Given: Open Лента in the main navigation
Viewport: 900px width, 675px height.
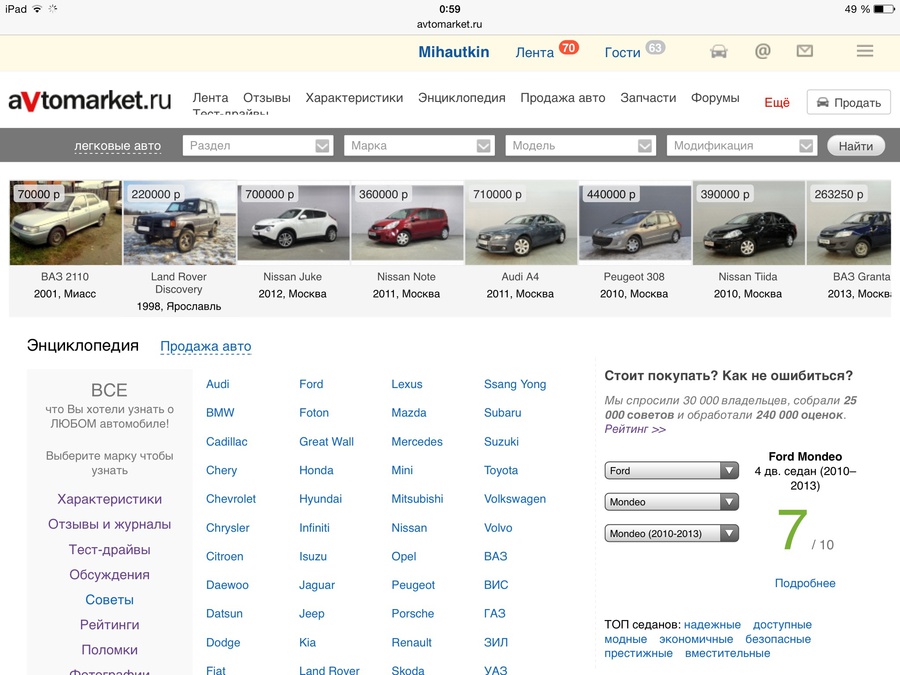Looking at the screenshot, I should coord(210,98).
